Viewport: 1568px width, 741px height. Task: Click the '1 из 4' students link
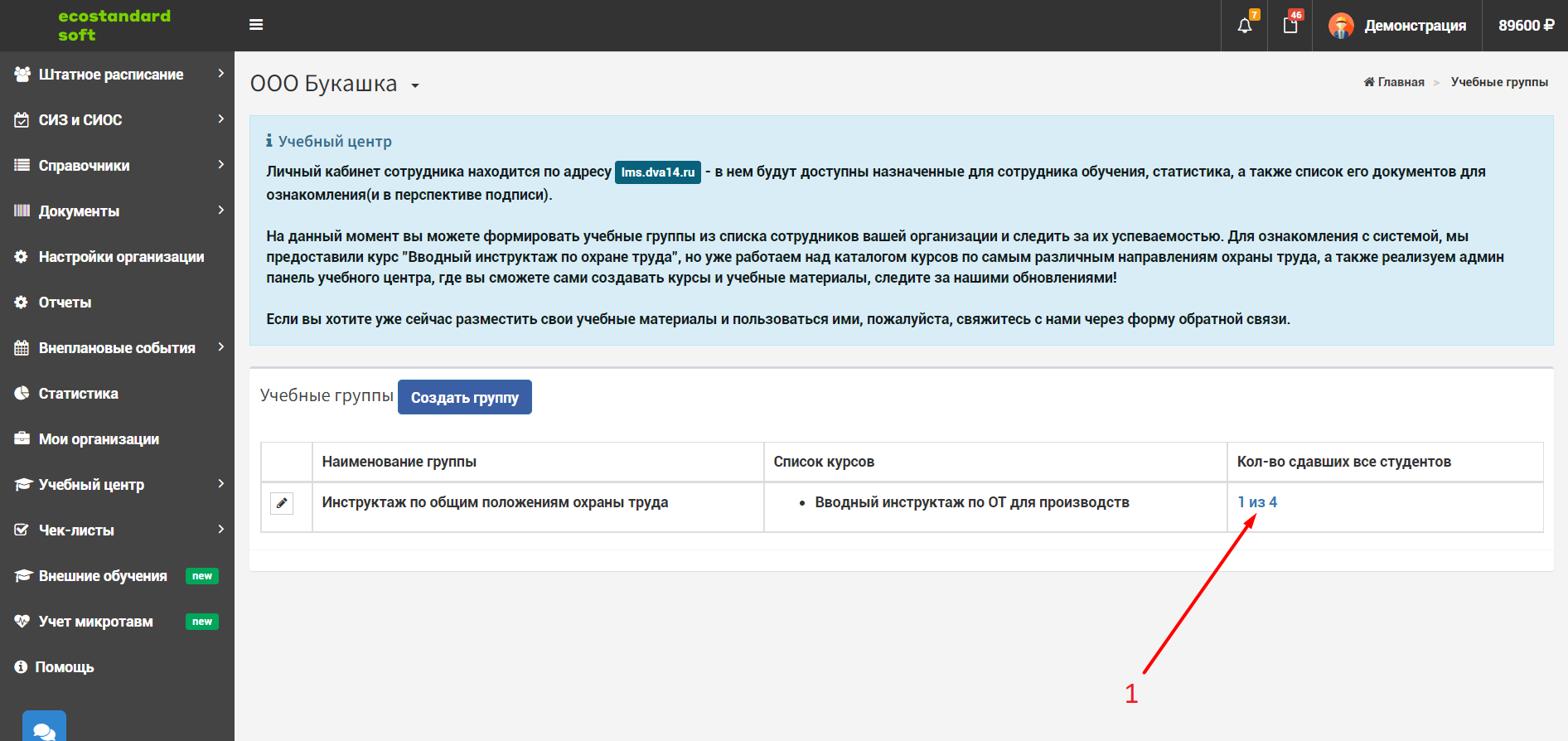point(1257,502)
